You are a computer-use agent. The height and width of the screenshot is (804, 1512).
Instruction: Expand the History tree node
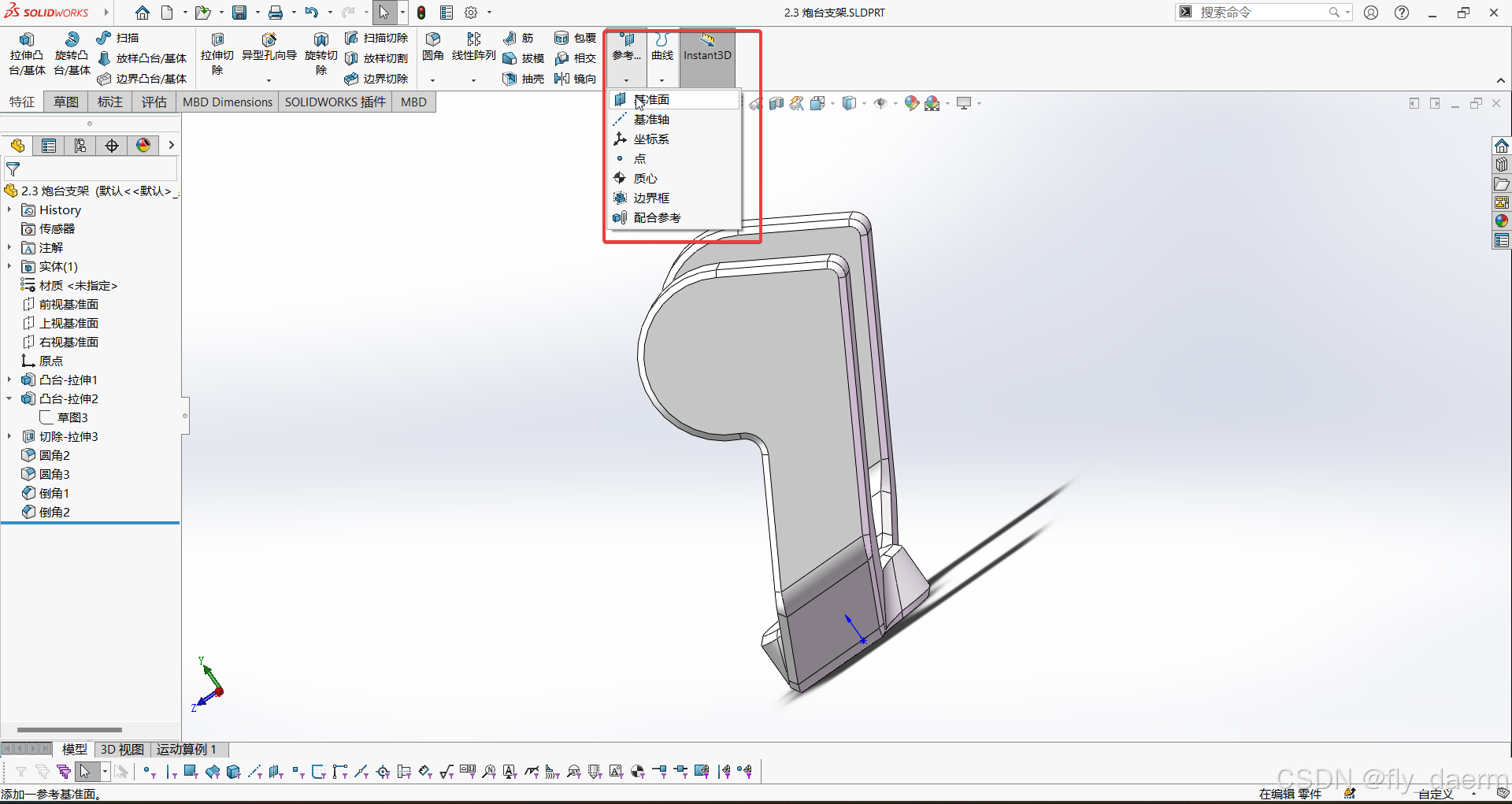tap(9, 210)
